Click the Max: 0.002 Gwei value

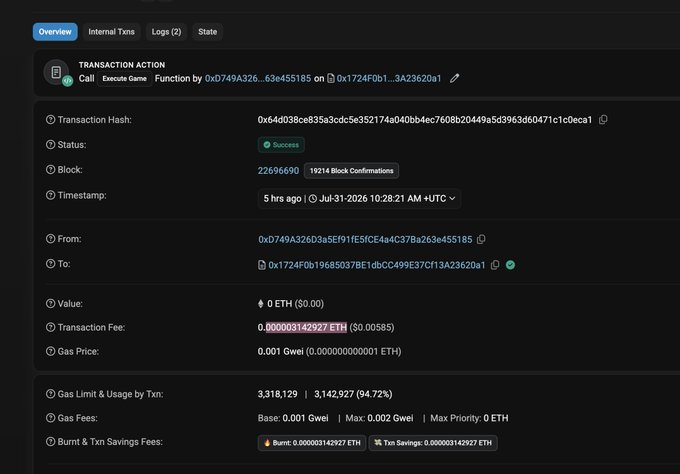click(x=379, y=418)
